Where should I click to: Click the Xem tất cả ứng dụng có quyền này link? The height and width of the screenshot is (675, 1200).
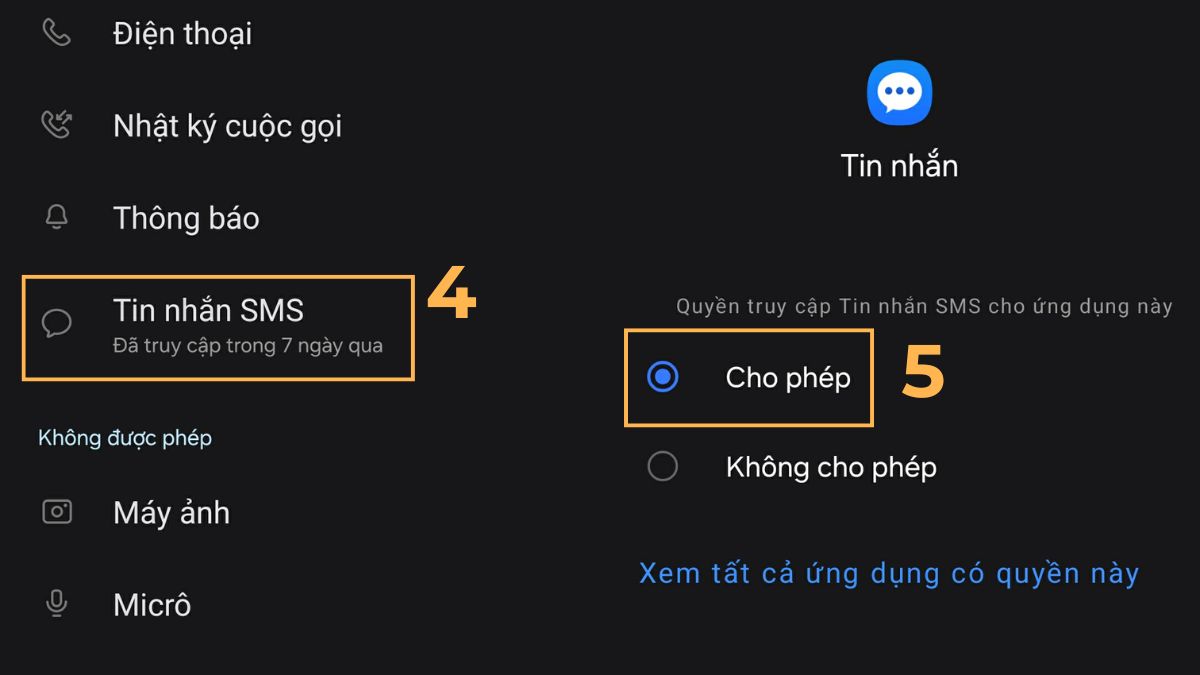click(x=888, y=572)
